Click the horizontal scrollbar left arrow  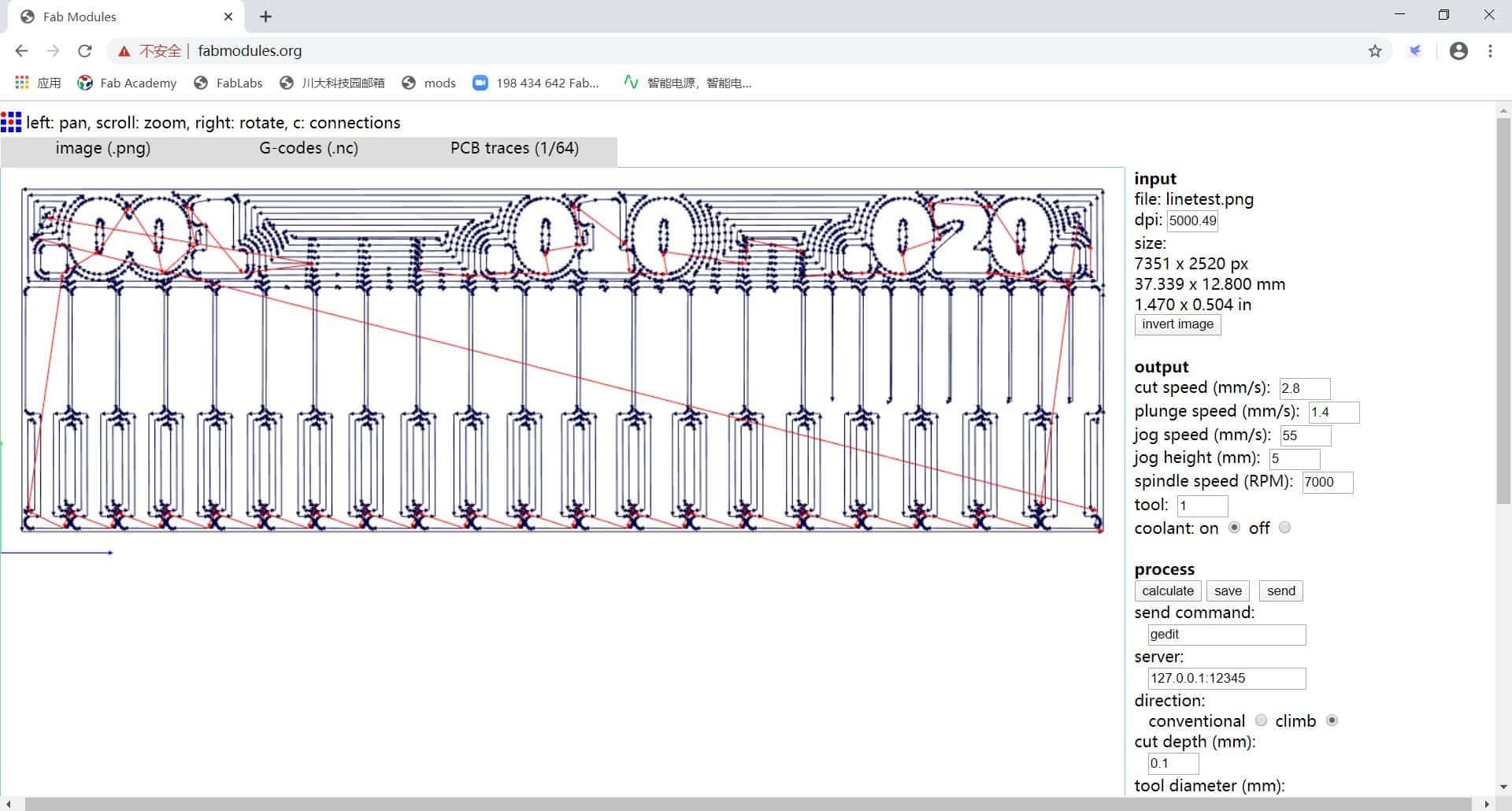(x=8, y=804)
